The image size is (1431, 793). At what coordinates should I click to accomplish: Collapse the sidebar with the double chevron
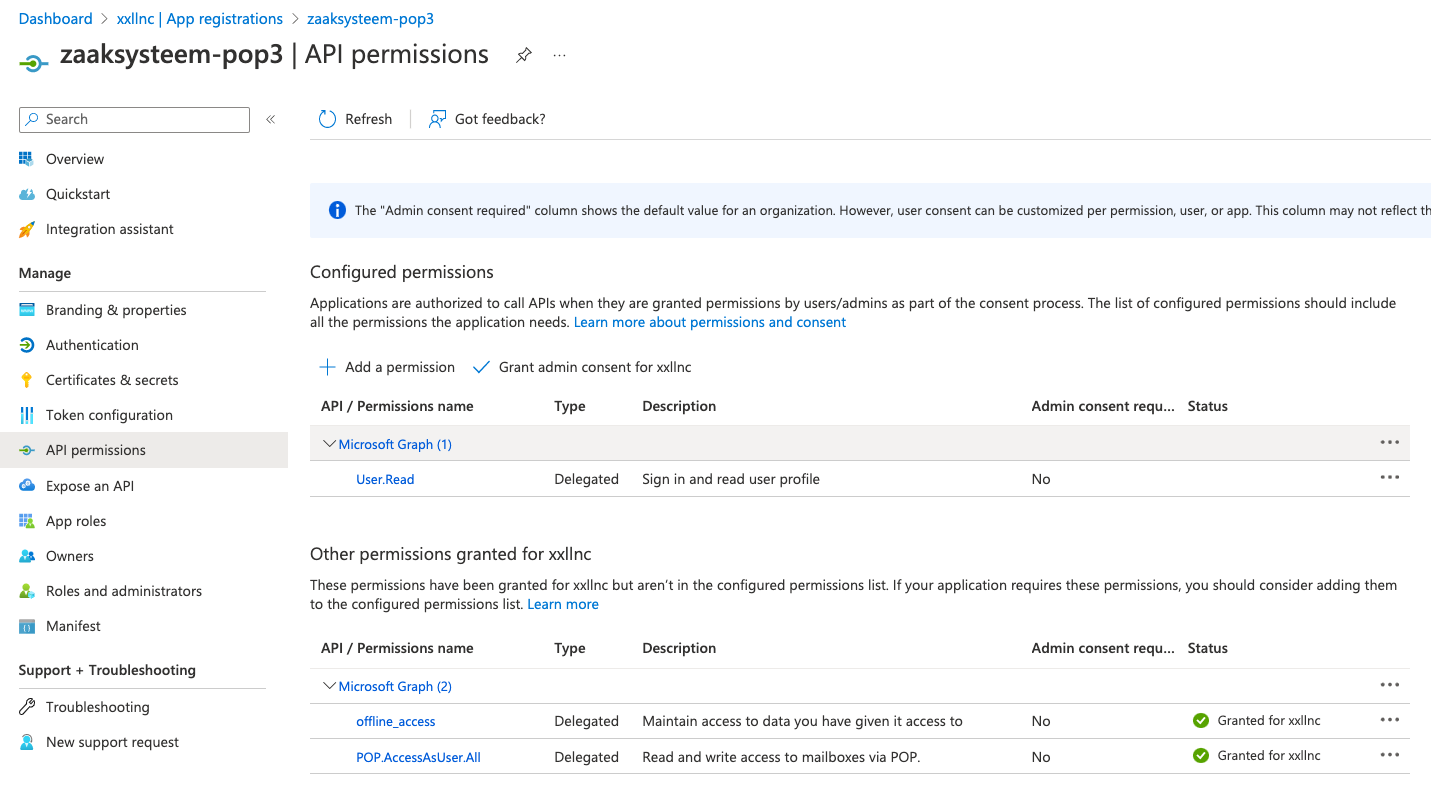pyautogui.click(x=270, y=119)
